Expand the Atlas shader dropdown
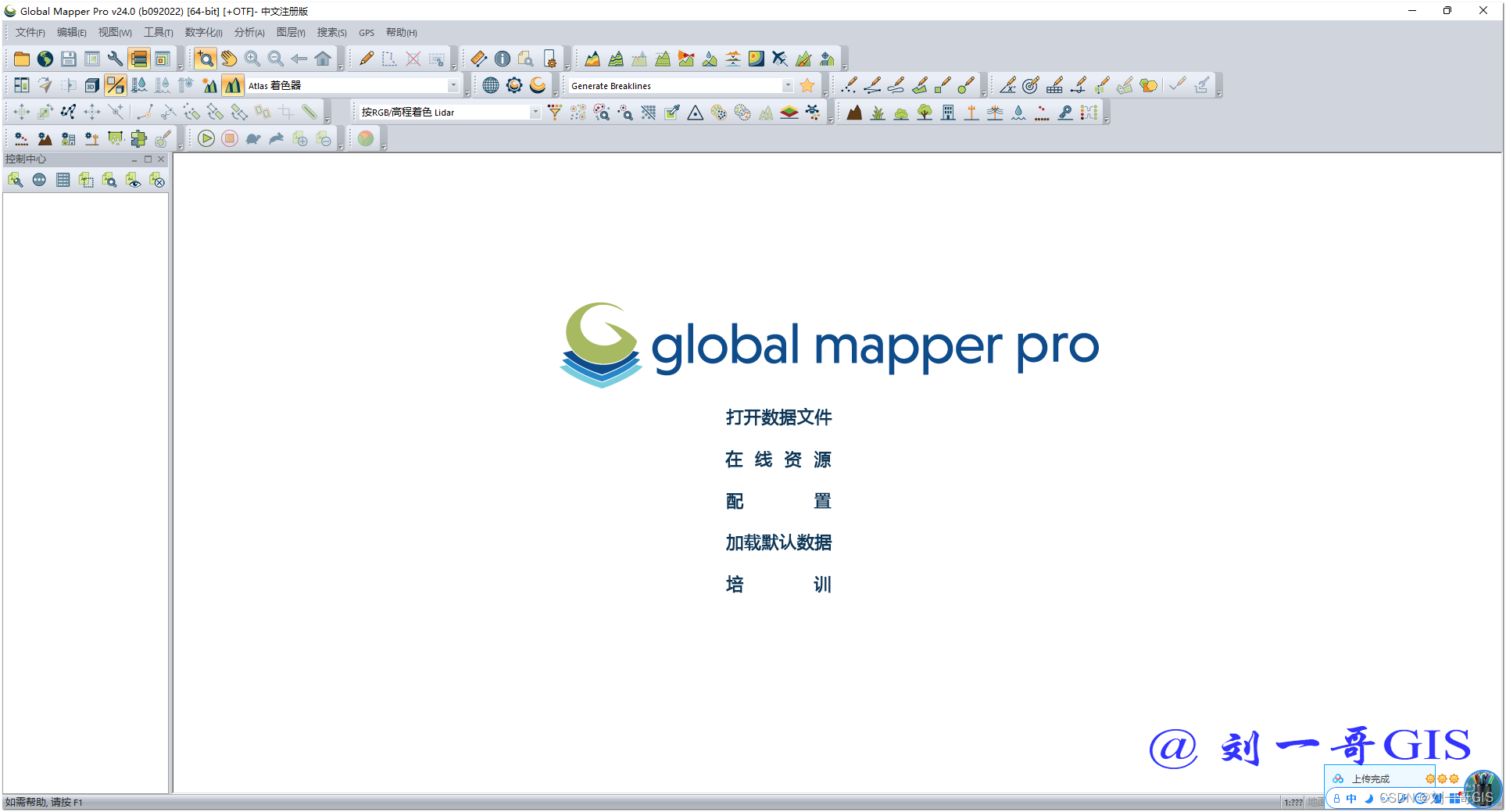Image resolution: width=1506 pixels, height=812 pixels. 453,85
